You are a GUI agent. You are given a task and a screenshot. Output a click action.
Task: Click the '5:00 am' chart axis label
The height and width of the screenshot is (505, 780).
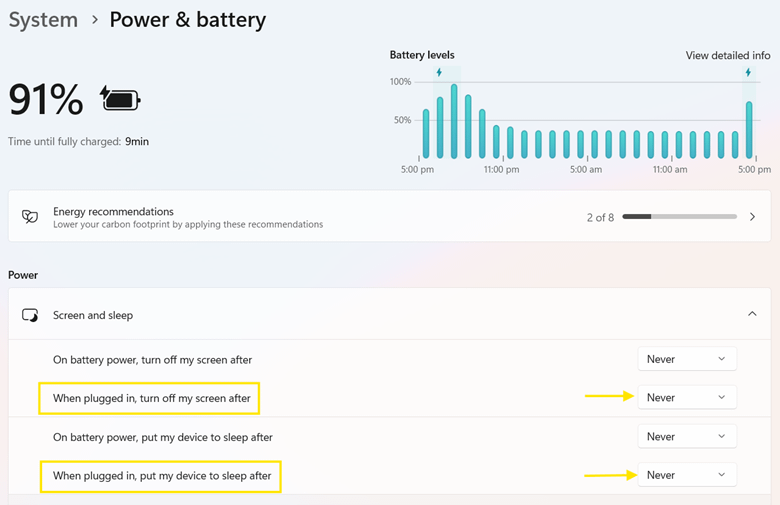(x=586, y=170)
